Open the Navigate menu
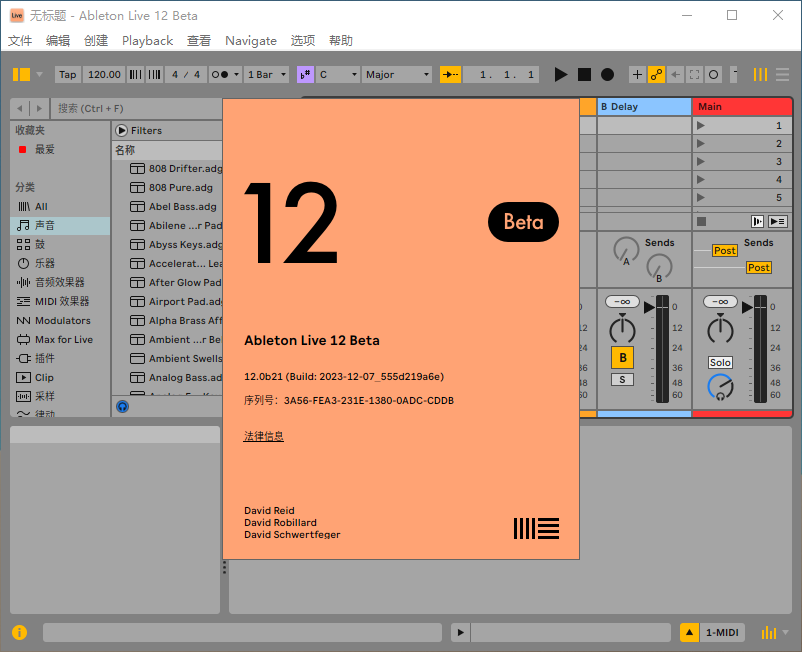The height and width of the screenshot is (652, 802). point(251,41)
